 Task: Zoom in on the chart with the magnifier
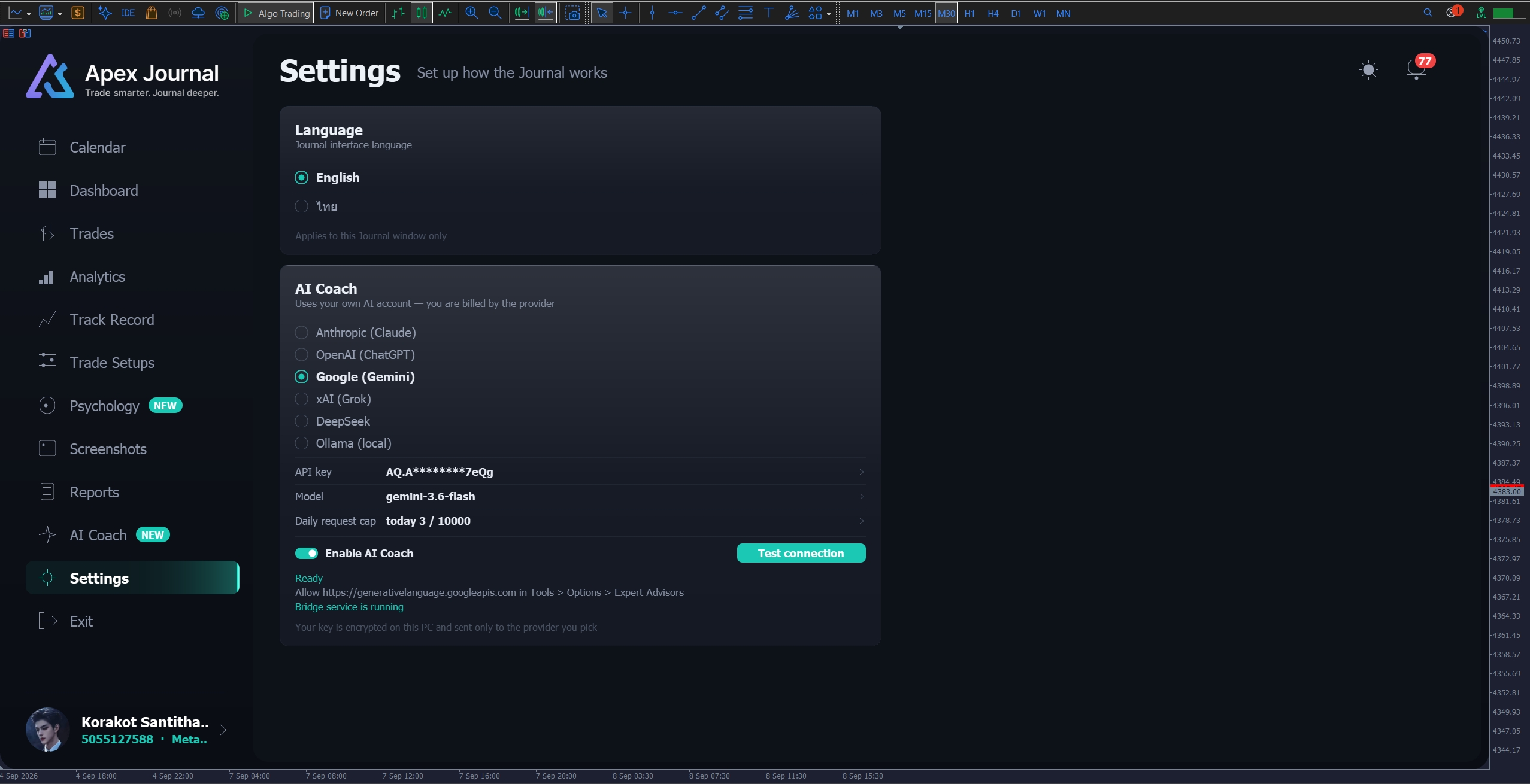[x=472, y=13]
